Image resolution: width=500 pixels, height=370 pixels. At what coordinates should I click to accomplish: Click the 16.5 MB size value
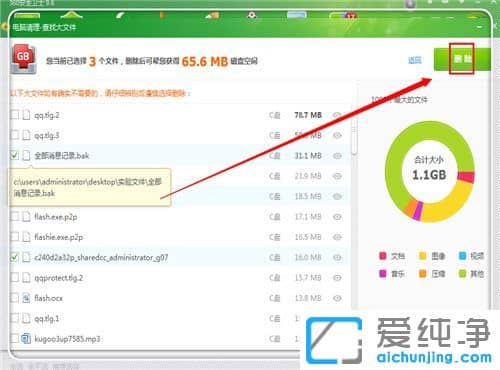click(308, 237)
